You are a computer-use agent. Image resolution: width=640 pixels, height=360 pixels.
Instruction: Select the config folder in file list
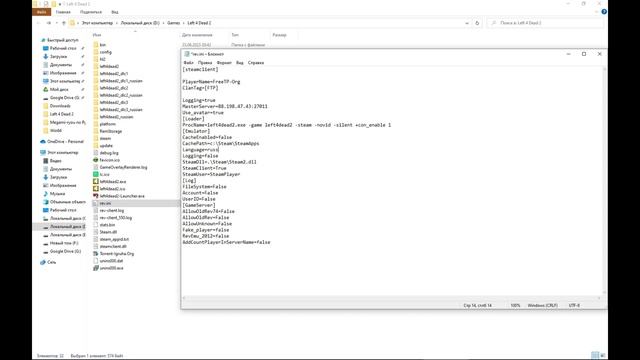[105, 52]
